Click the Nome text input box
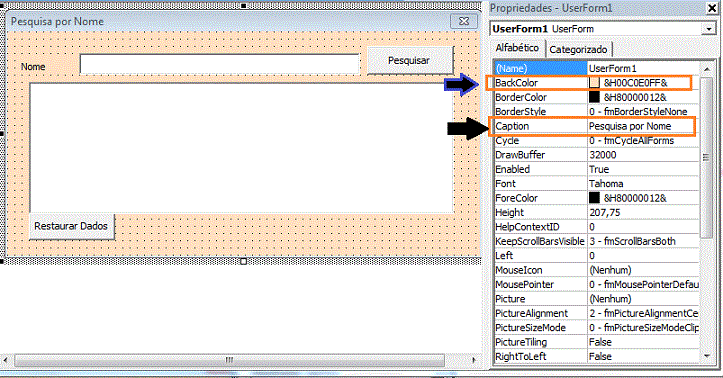This screenshot has height=378, width=723. (x=219, y=65)
